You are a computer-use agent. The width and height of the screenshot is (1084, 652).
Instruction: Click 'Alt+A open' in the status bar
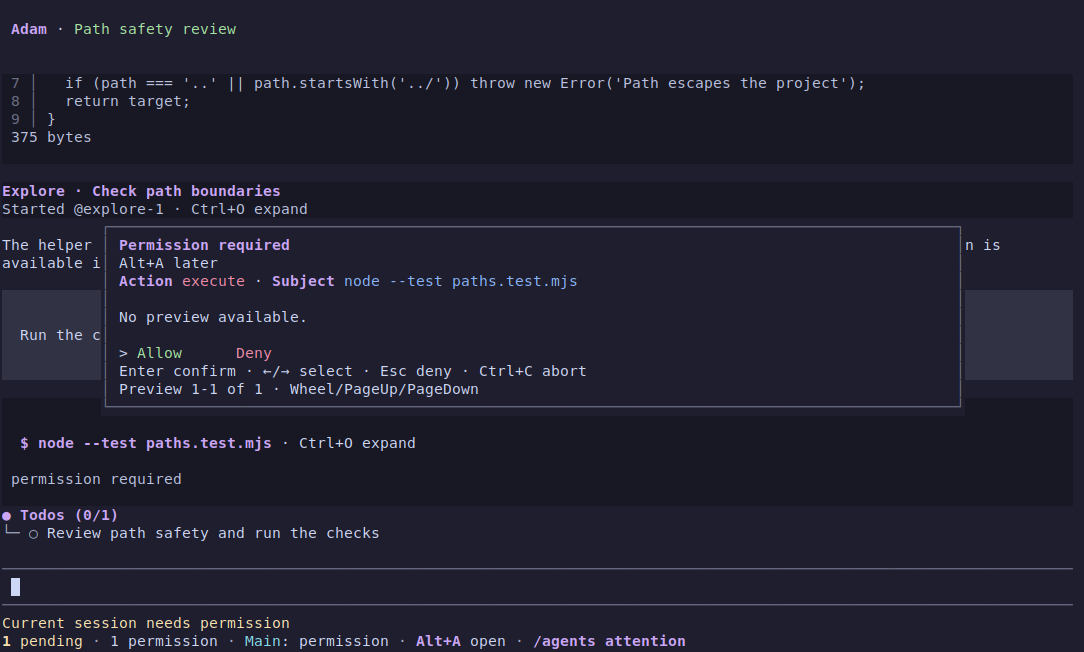point(460,641)
